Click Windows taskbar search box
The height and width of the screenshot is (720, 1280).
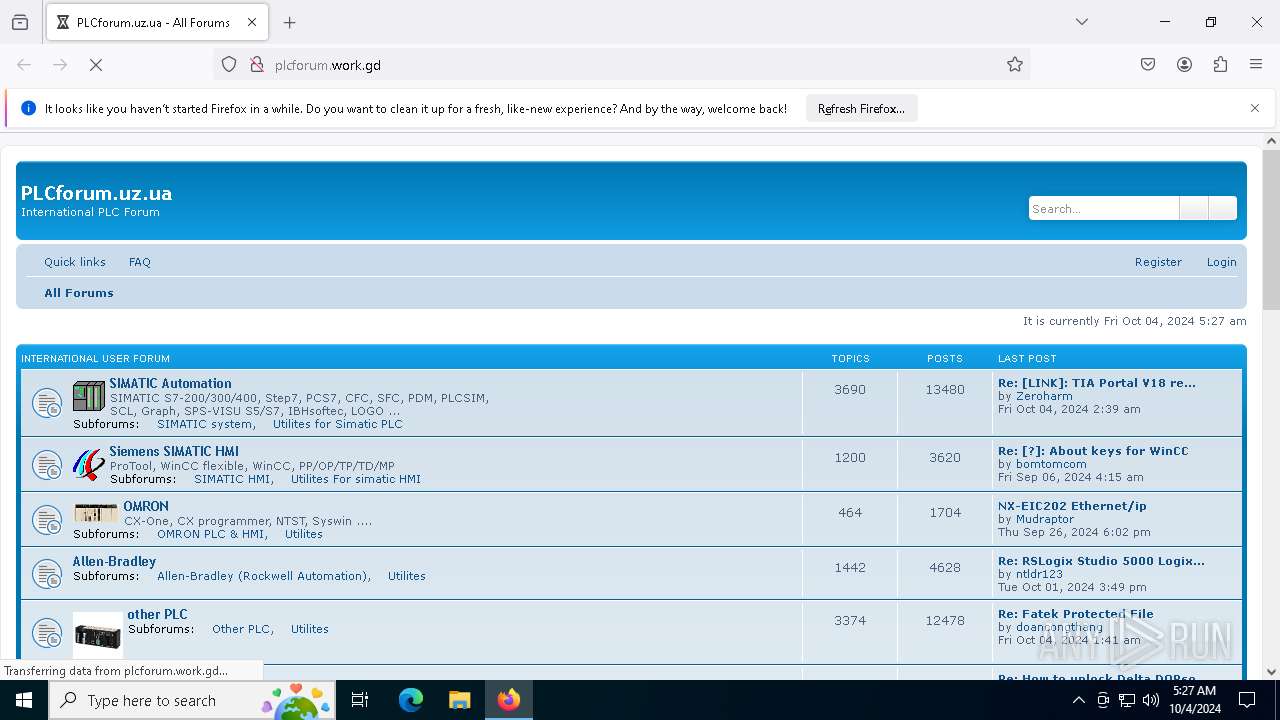click(193, 700)
